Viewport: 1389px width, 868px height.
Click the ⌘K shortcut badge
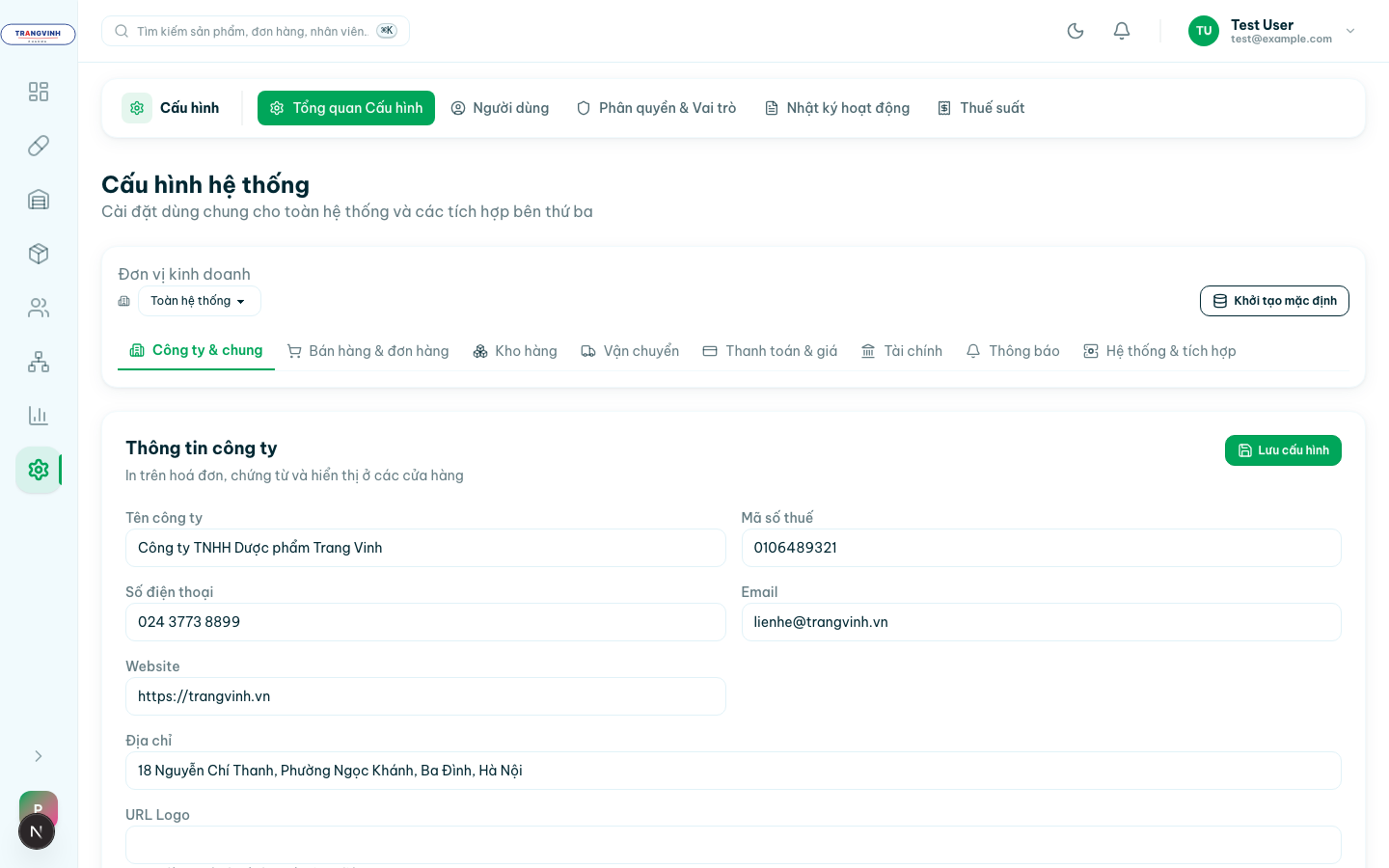[387, 31]
